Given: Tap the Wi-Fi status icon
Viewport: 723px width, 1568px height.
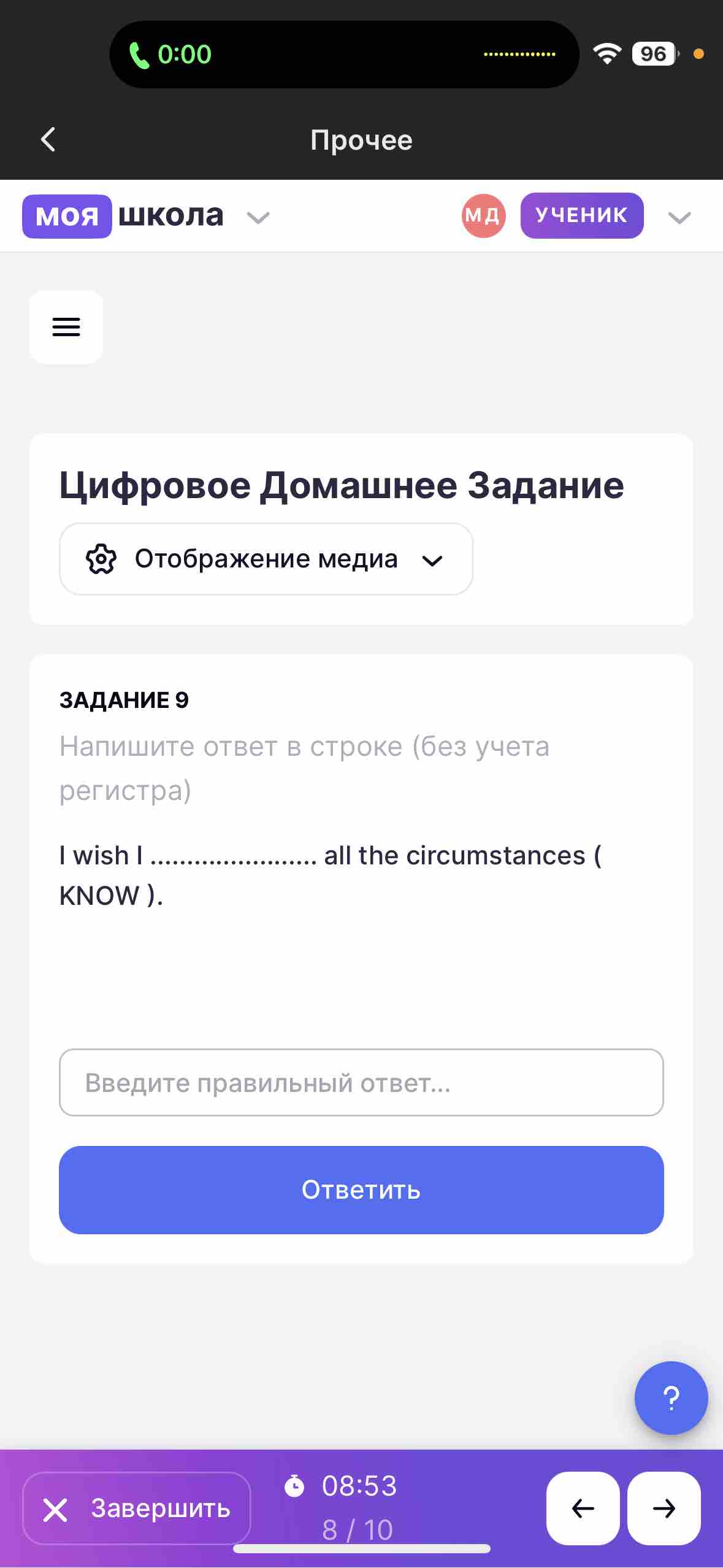Looking at the screenshot, I should [x=607, y=54].
